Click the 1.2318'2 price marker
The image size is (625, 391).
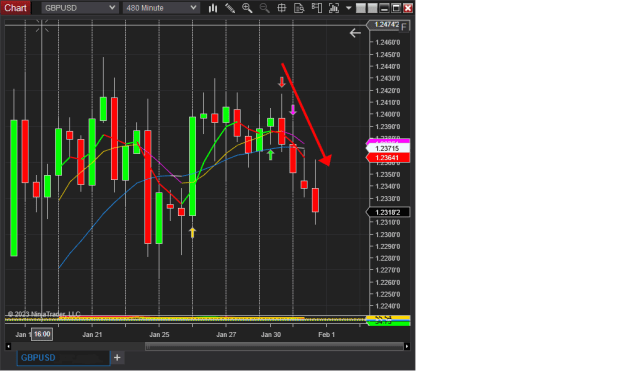tap(387, 212)
